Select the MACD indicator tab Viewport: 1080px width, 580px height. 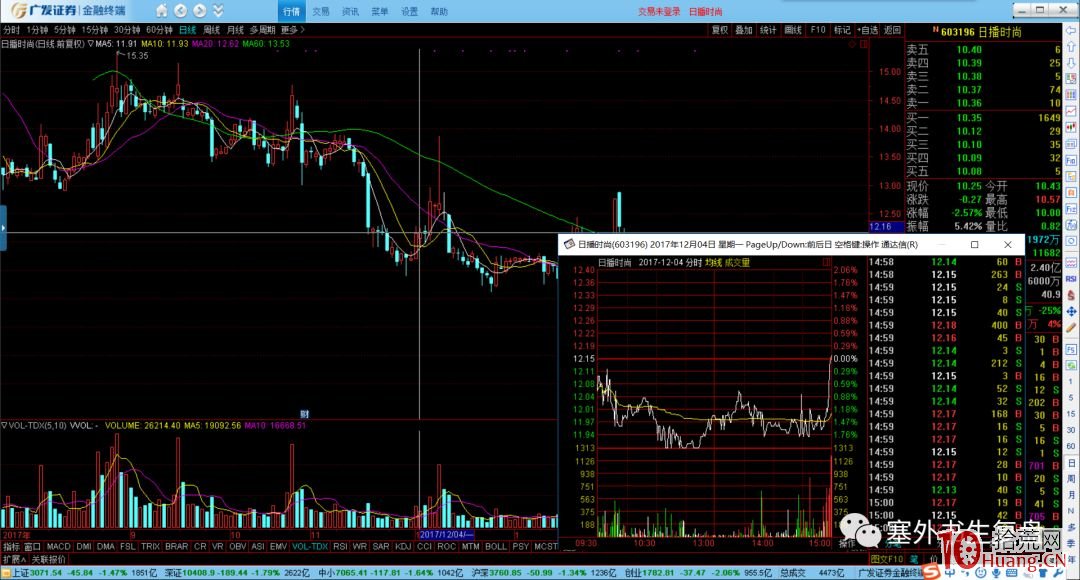pos(59,546)
